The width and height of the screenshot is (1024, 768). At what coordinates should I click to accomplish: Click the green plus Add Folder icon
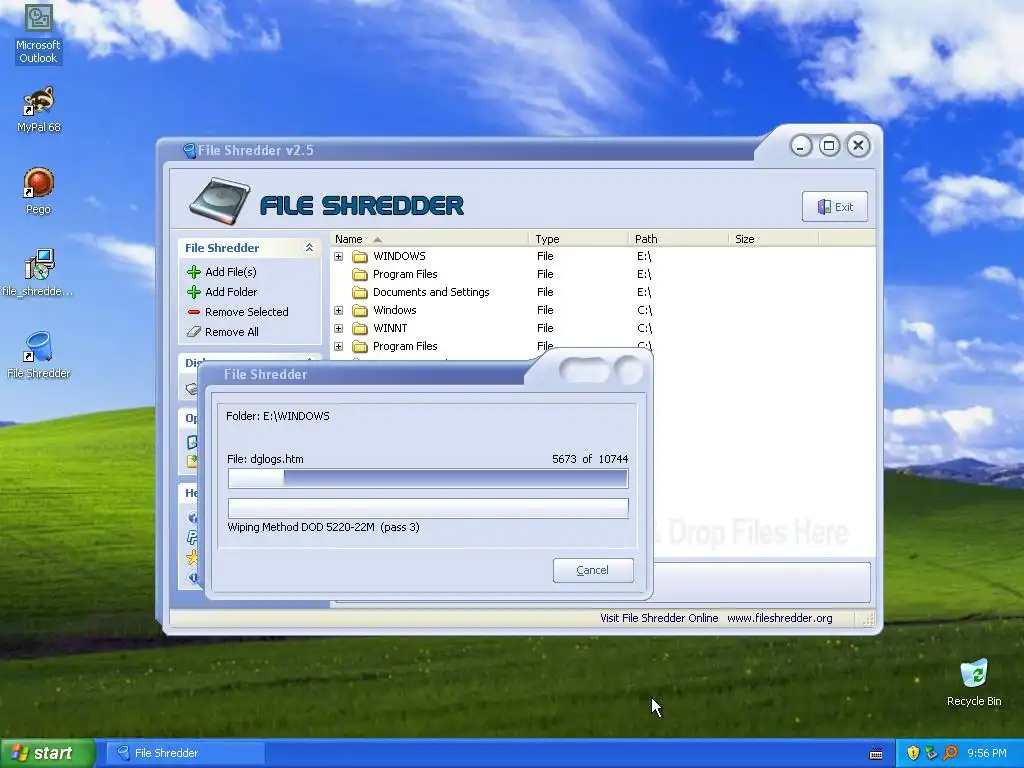194,292
